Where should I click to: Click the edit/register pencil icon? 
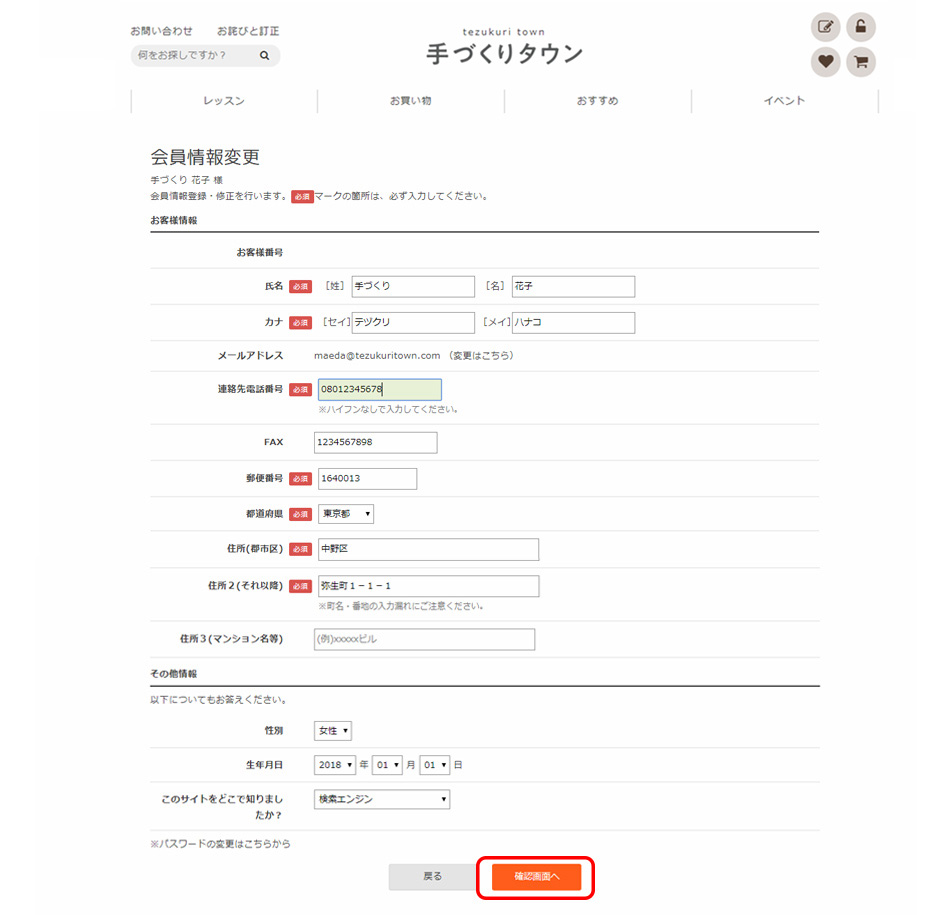pos(825,27)
